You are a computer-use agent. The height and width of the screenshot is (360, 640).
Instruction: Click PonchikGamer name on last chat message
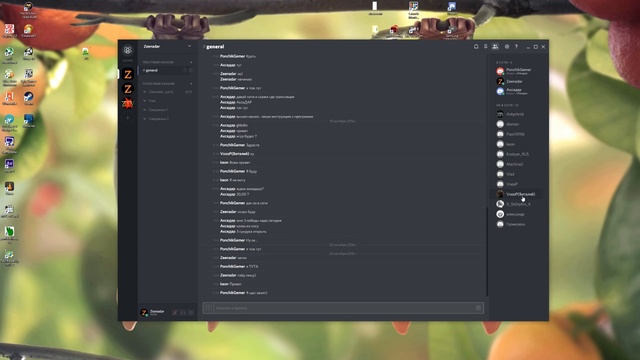pyautogui.click(x=232, y=293)
